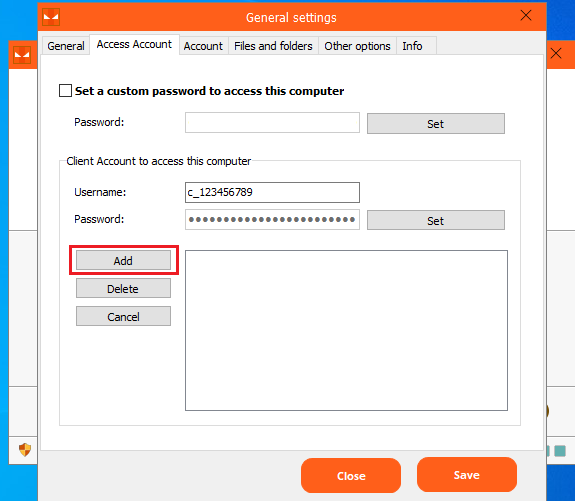
Task: Click the custom Password input field
Action: [272, 122]
